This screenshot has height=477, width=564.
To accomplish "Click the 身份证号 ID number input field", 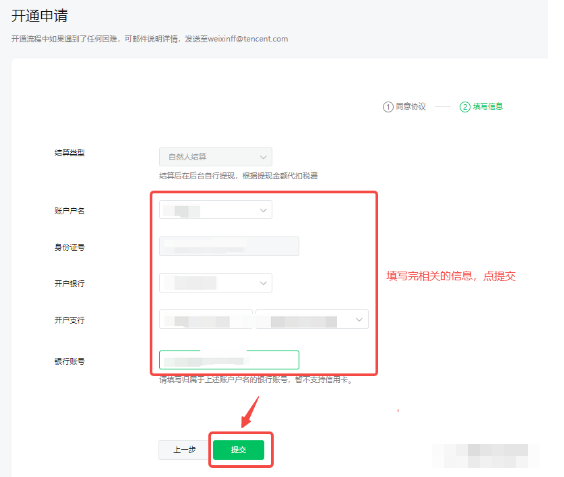I will click(x=229, y=246).
